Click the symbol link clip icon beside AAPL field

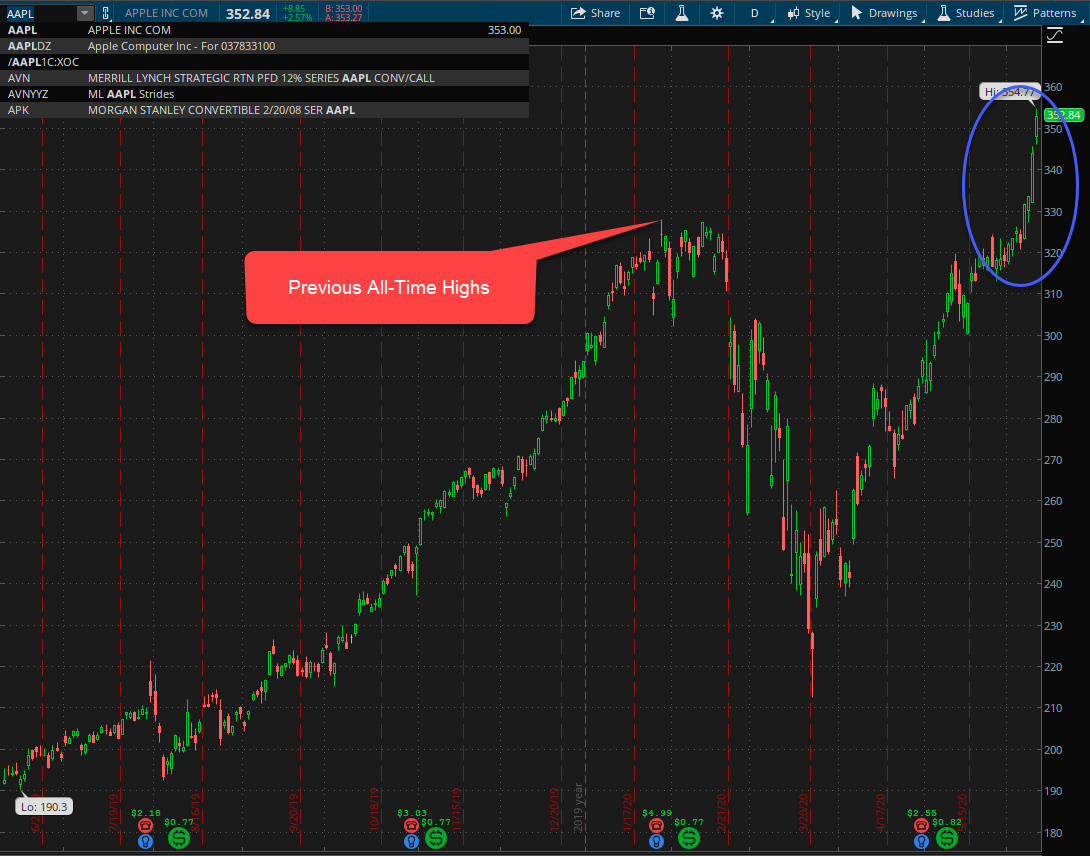pyautogui.click(x=106, y=13)
